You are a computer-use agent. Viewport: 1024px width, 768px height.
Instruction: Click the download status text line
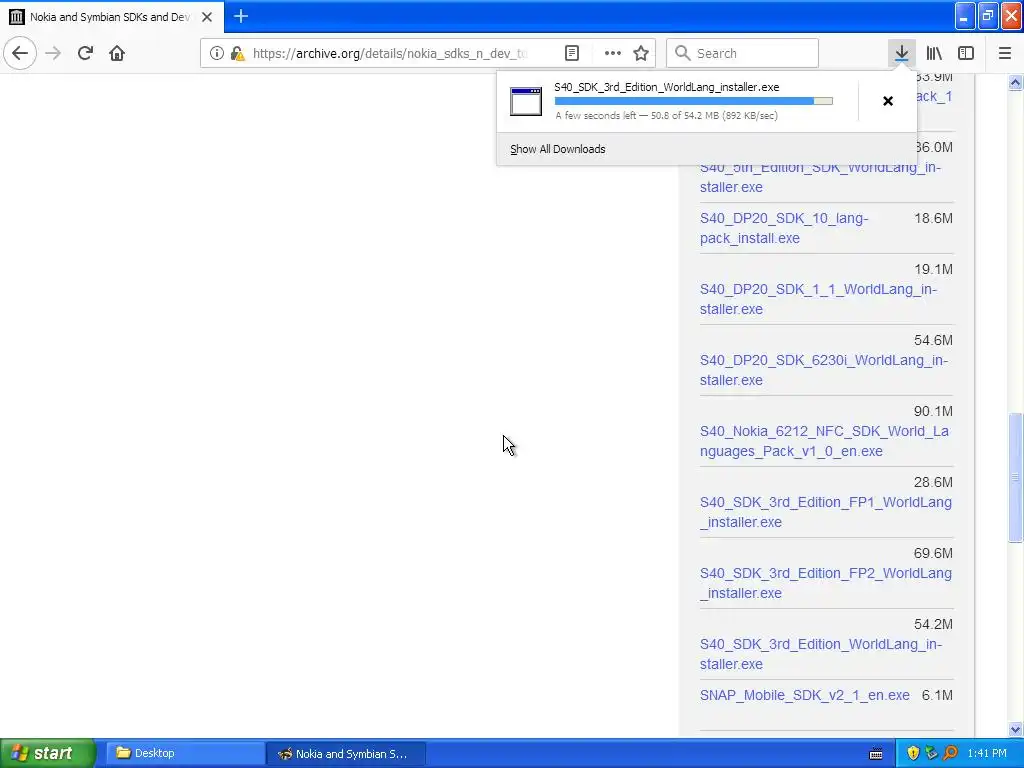(x=667, y=116)
